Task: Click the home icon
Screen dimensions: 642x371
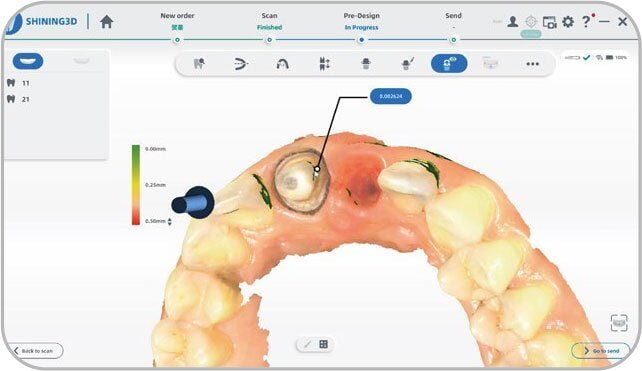Action: [106, 21]
